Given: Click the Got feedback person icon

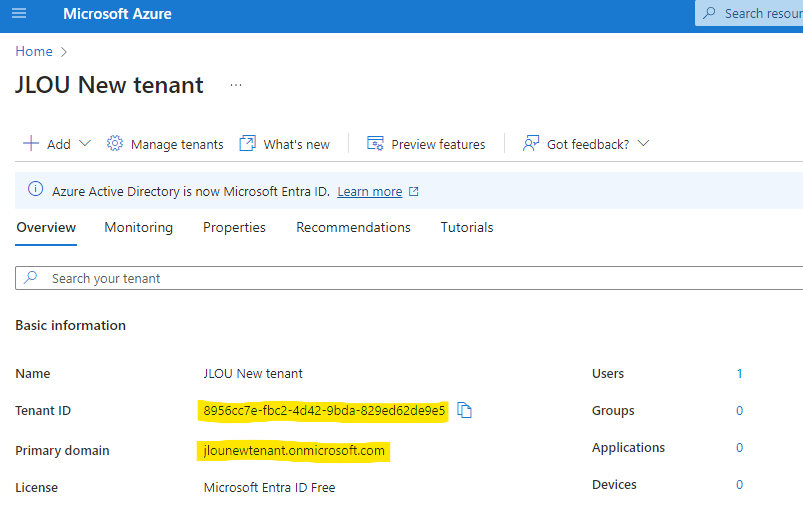Looking at the screenshot, I should pos(531,143).
